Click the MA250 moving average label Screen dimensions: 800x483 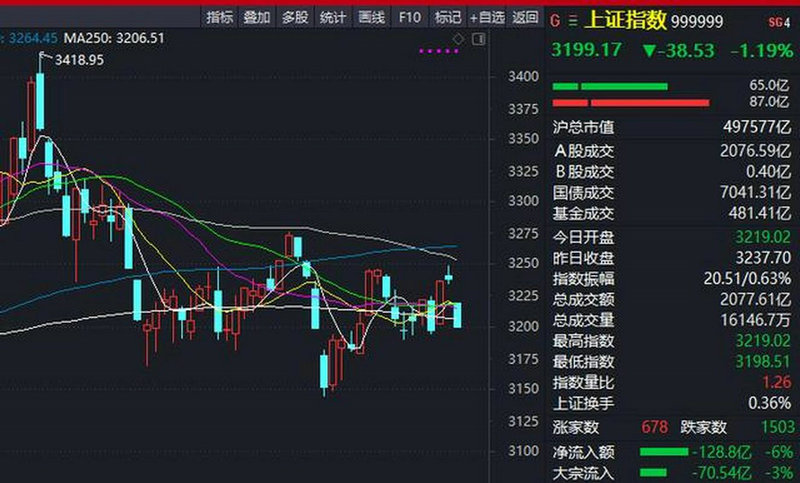[114, 38]
